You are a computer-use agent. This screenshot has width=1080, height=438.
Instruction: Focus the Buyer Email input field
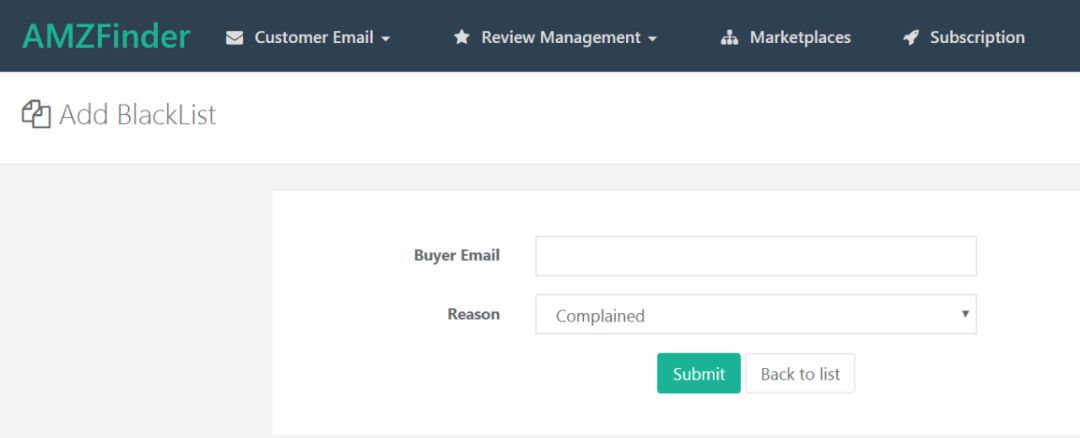755,256
